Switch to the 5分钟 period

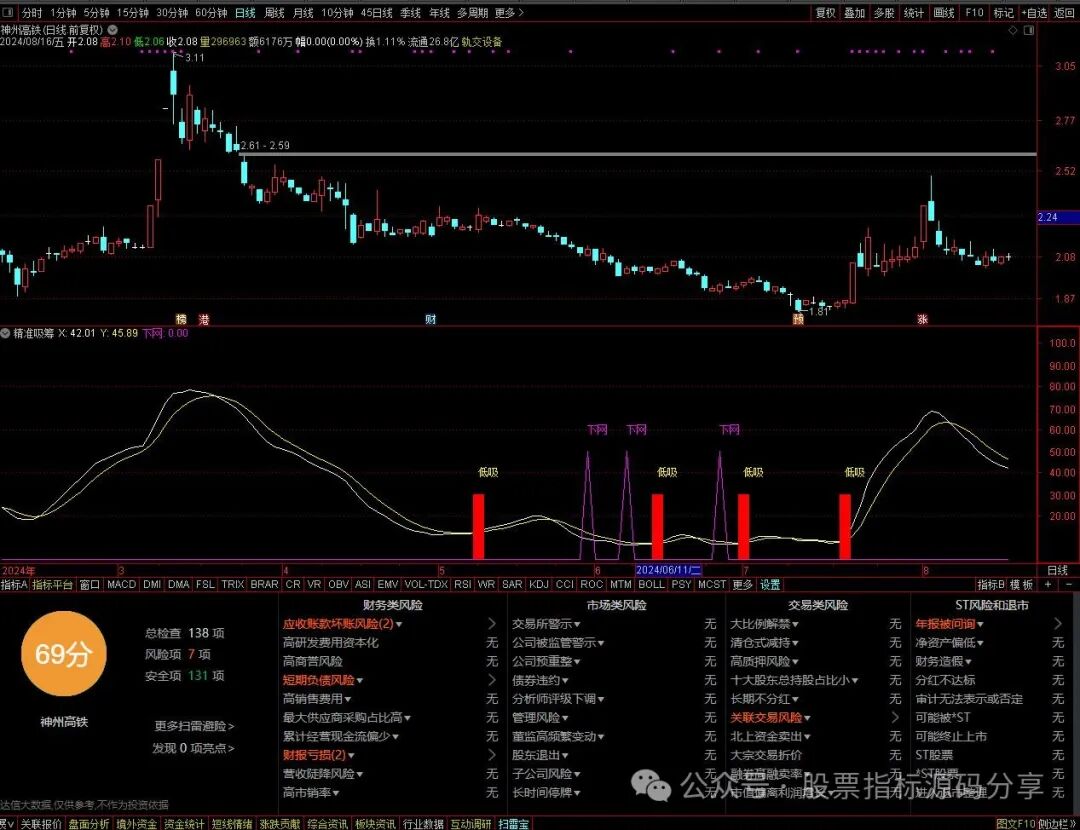tap(96, 12)
